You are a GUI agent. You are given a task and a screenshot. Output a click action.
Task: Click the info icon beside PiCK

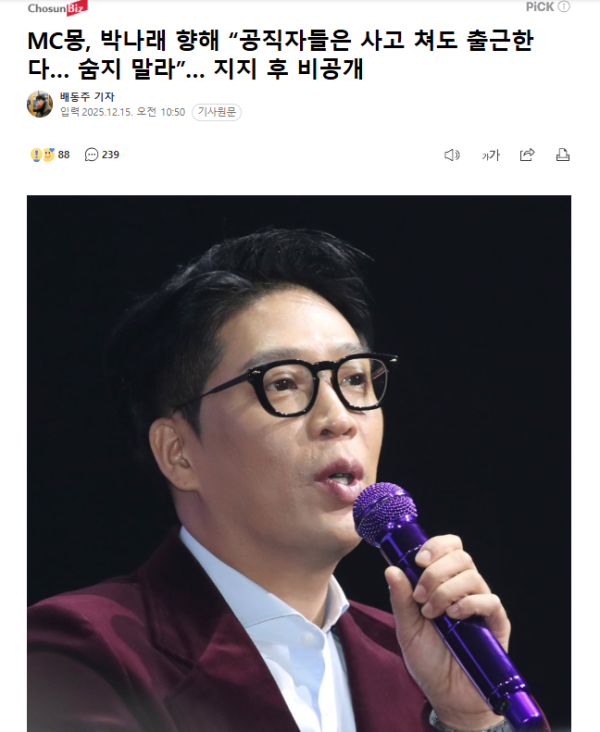pos(564,7)
